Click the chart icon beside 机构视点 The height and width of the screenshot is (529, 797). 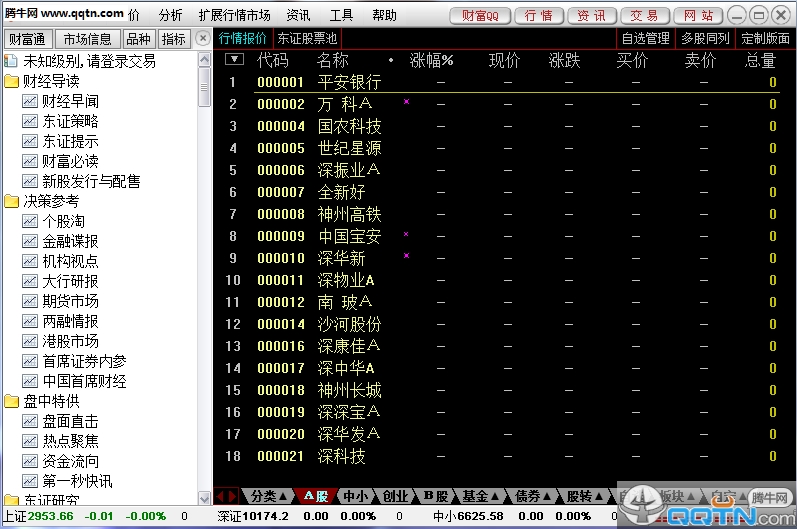(29, 261)
